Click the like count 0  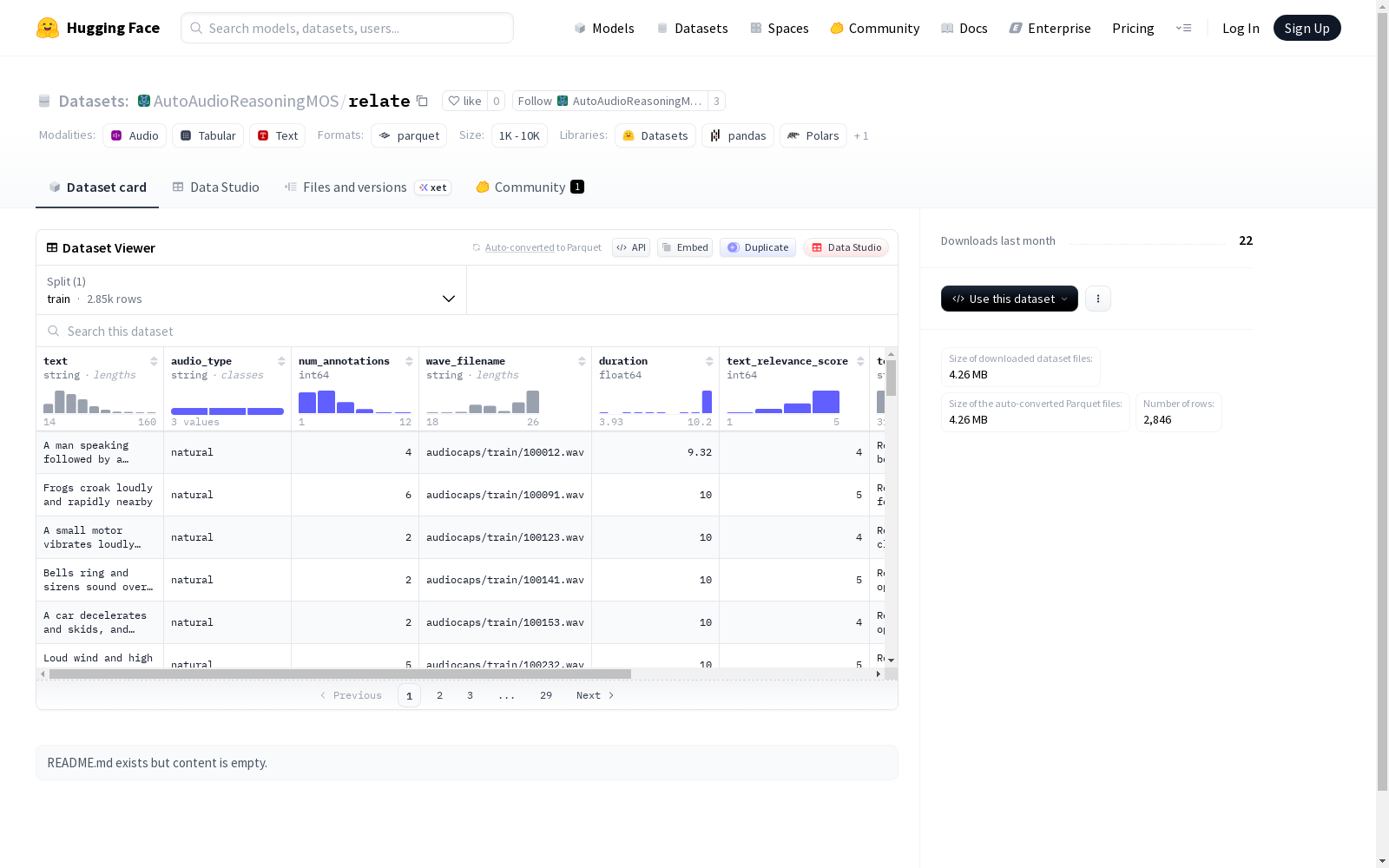tap(496, 101)
